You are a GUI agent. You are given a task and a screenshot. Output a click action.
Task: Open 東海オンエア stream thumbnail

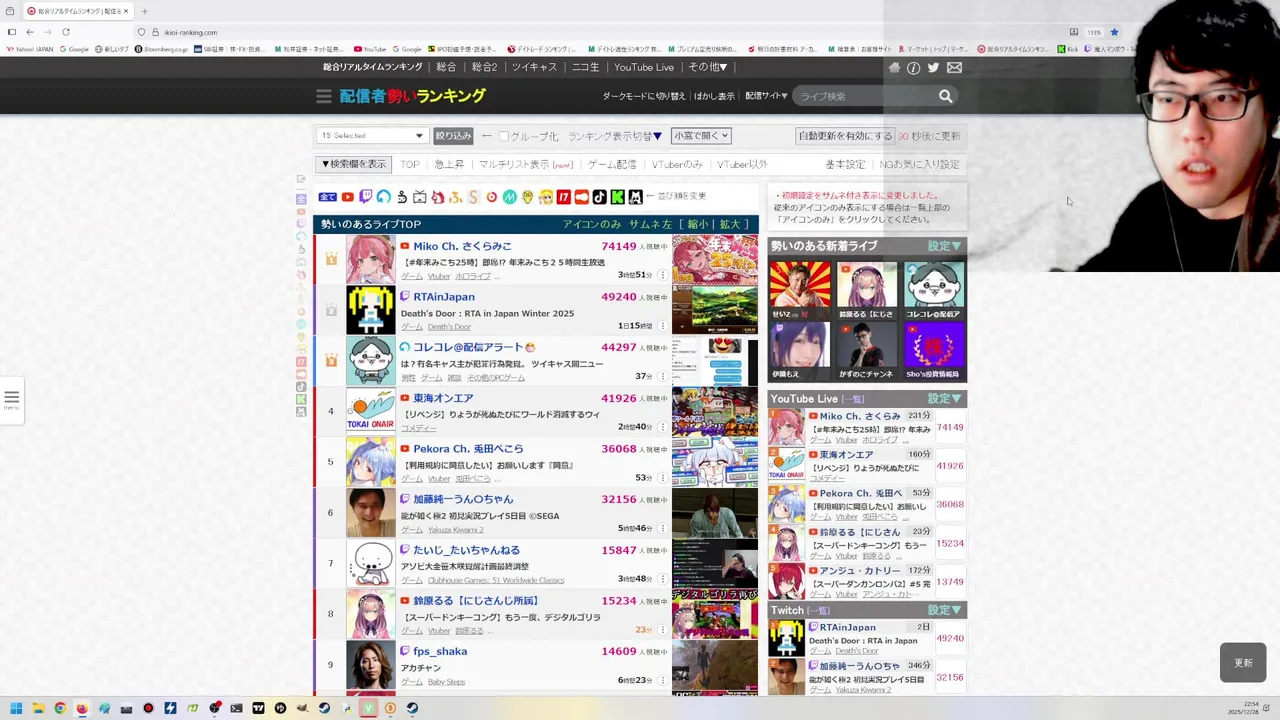pyautogui.click(x=715, y=411)
